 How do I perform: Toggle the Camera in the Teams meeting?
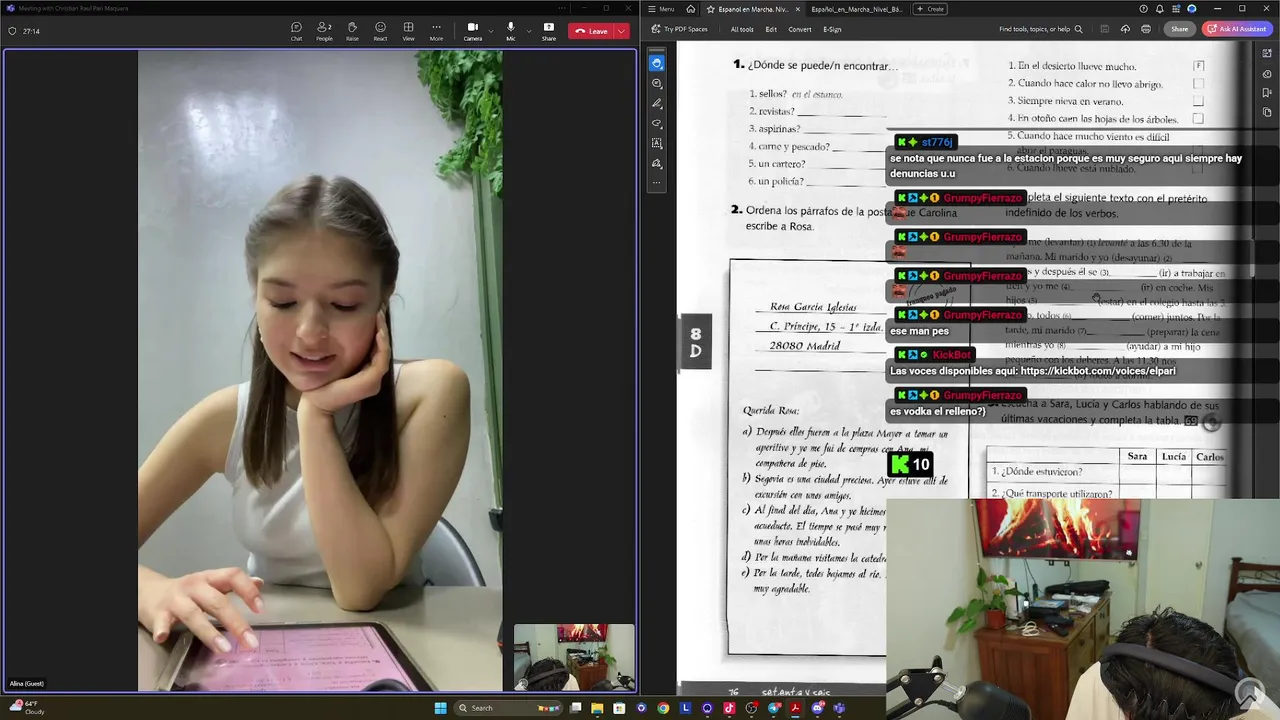click(472, 31)
